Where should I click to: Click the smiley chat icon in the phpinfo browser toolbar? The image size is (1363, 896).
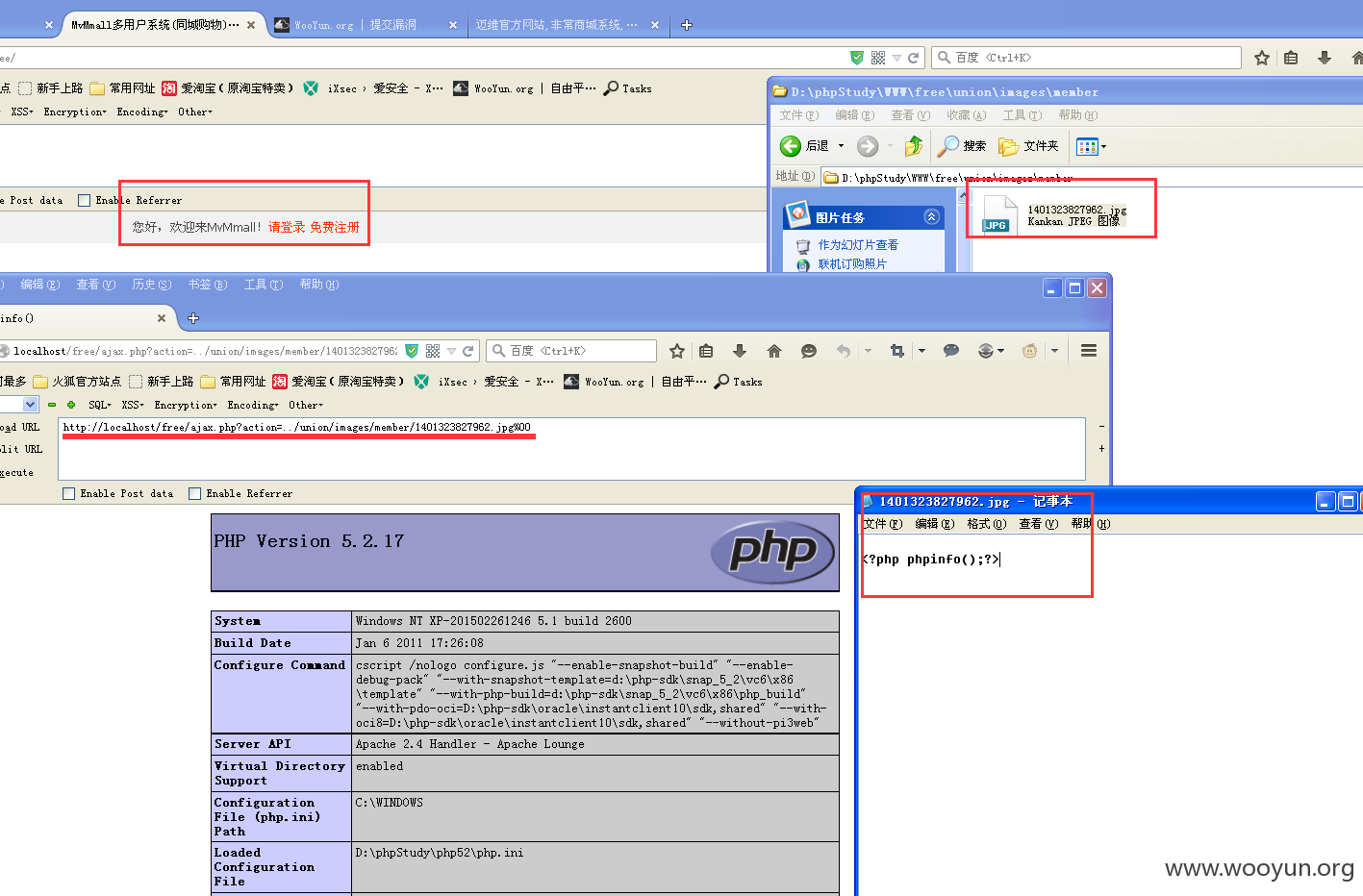[809, 351]
